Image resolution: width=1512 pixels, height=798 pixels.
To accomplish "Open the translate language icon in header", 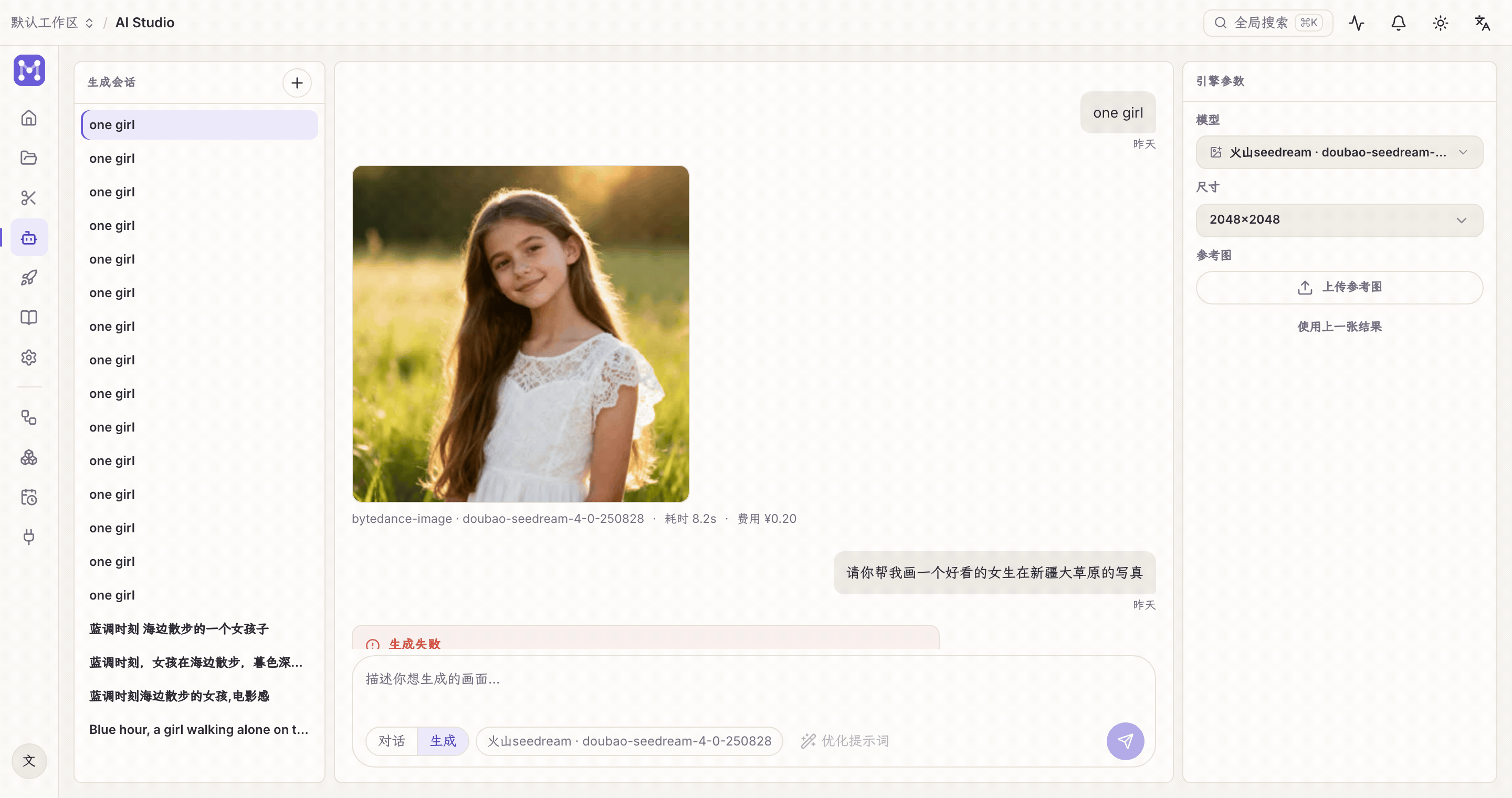I will 1483,23.
